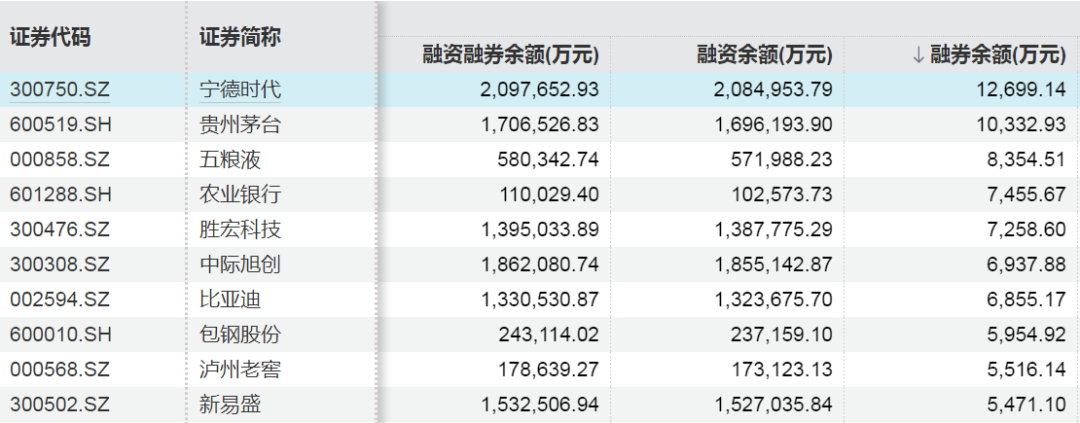Viewport: 1080px width, 423px height.
Task: Click the sort arrow on 融券余额 column
Action: [x=918, y=54]
